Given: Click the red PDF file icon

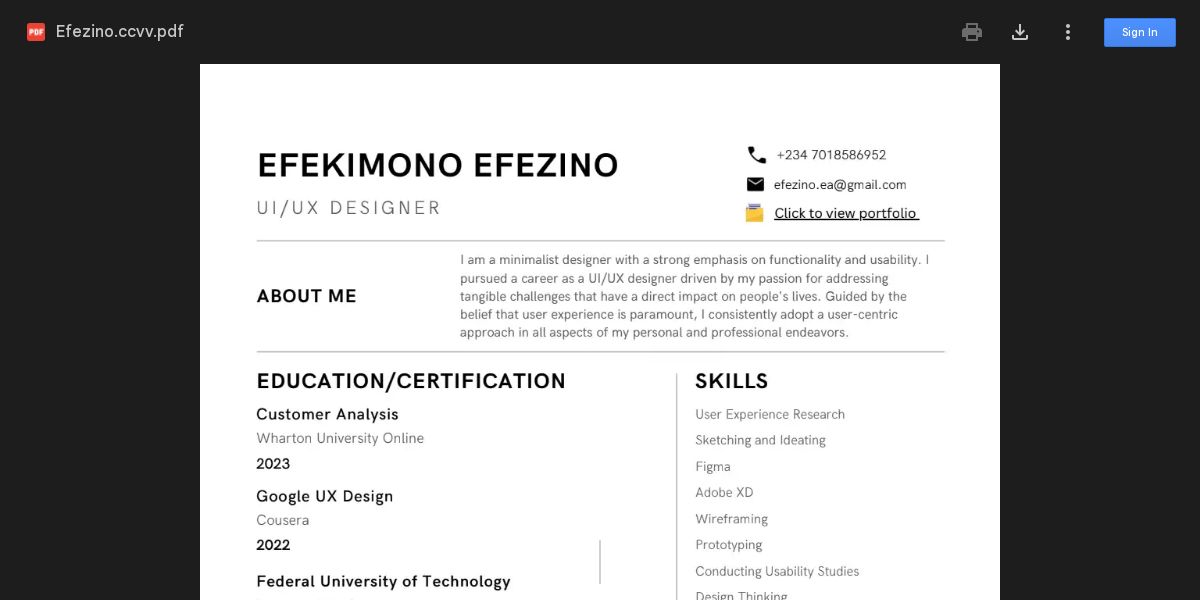Looking at the screenshot, I should tap(36, 32).
